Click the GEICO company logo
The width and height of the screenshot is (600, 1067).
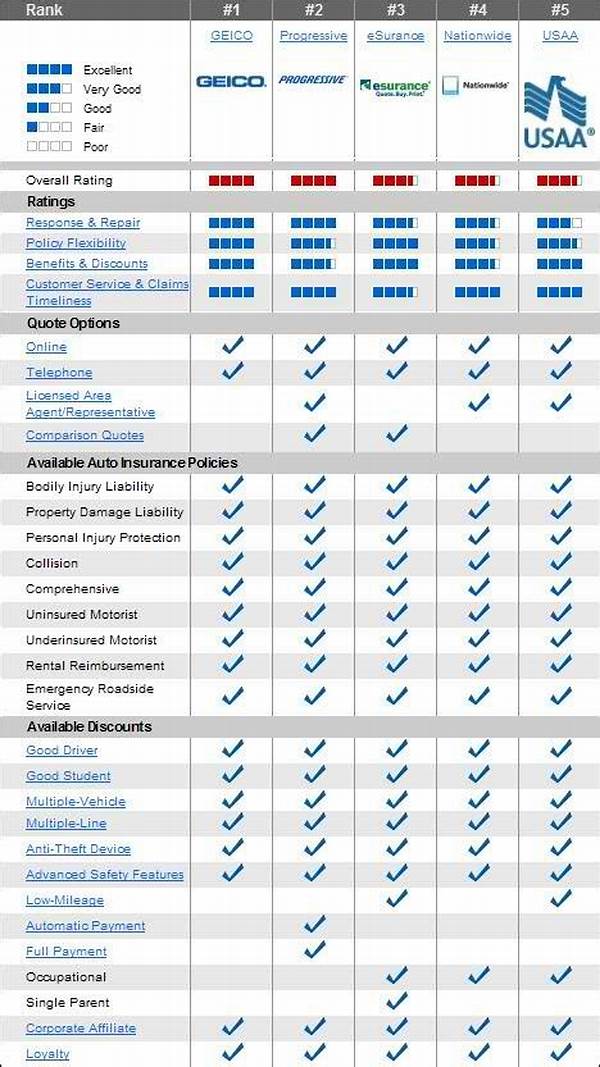coord(231,81)
